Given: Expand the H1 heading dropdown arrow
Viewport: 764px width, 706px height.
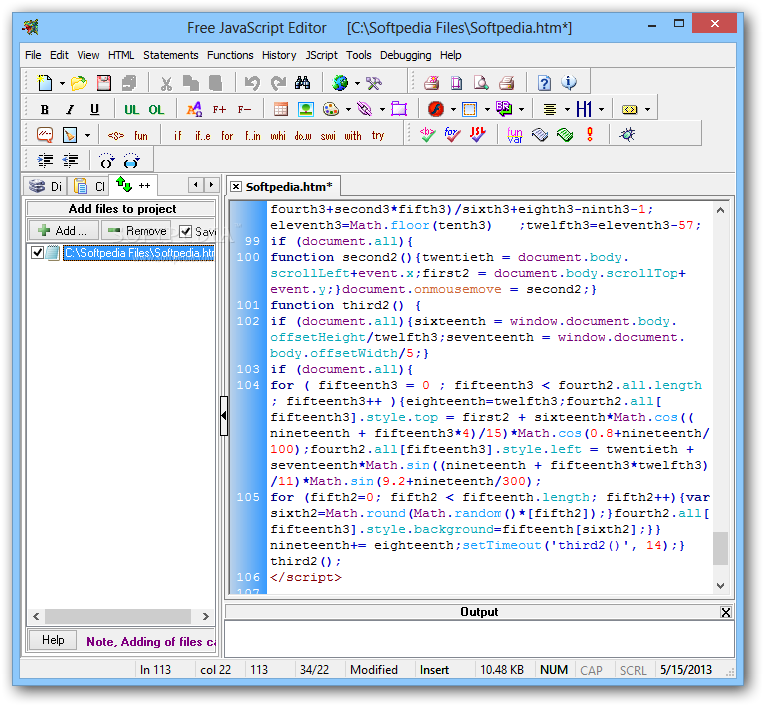Looking at the screenshot, I should 602,110.
